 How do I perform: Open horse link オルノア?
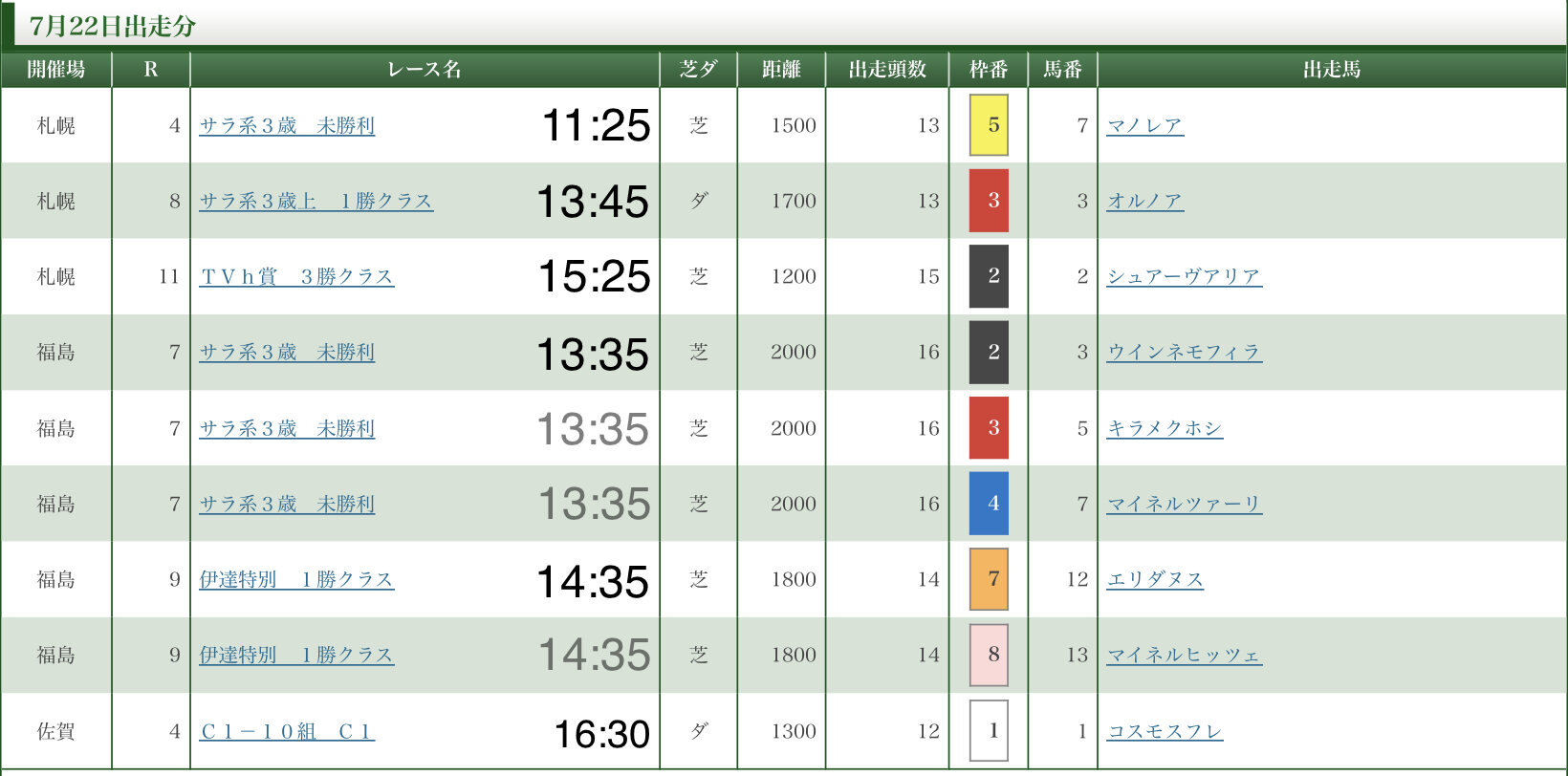tap(1144, 201)
